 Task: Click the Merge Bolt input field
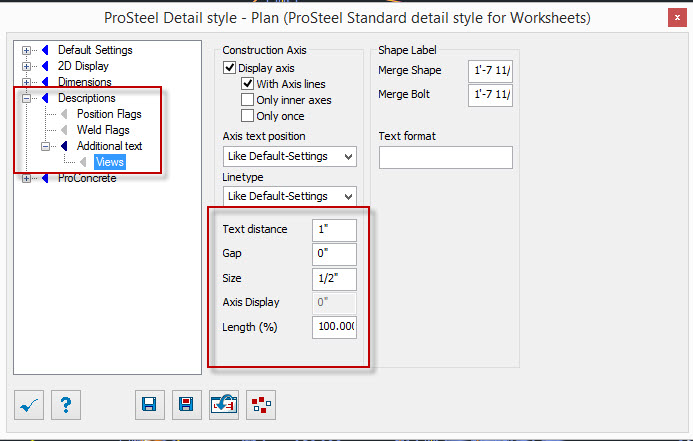[490, 95]
